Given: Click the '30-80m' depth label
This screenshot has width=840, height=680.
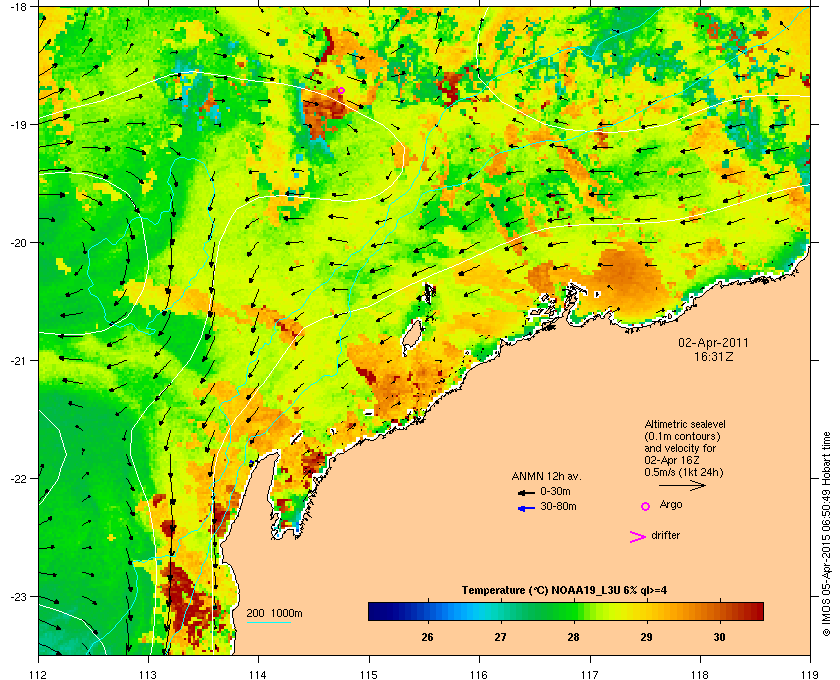Looking at the screenshot, I should click(558, 506).
